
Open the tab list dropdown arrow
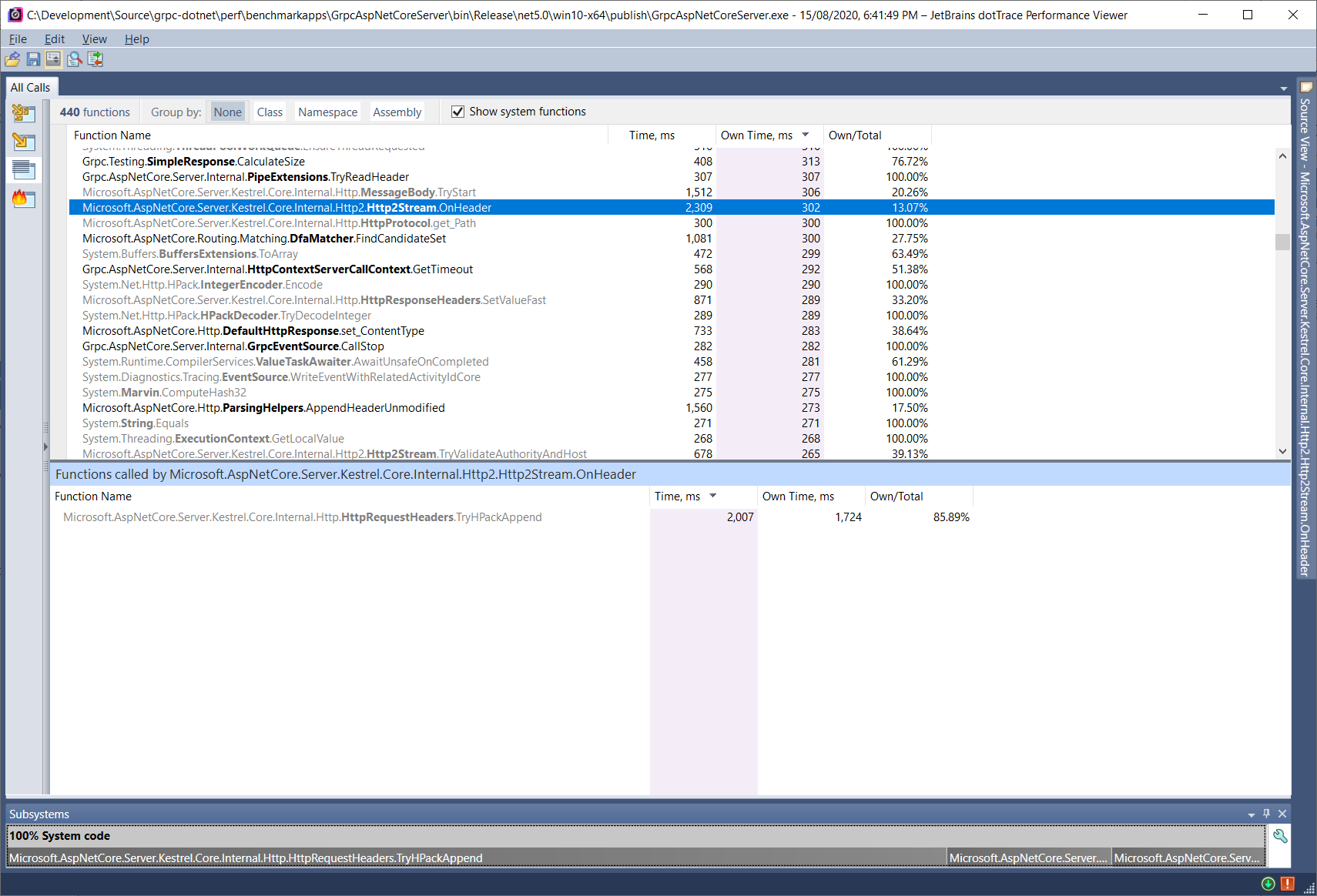click(1284, 89)
